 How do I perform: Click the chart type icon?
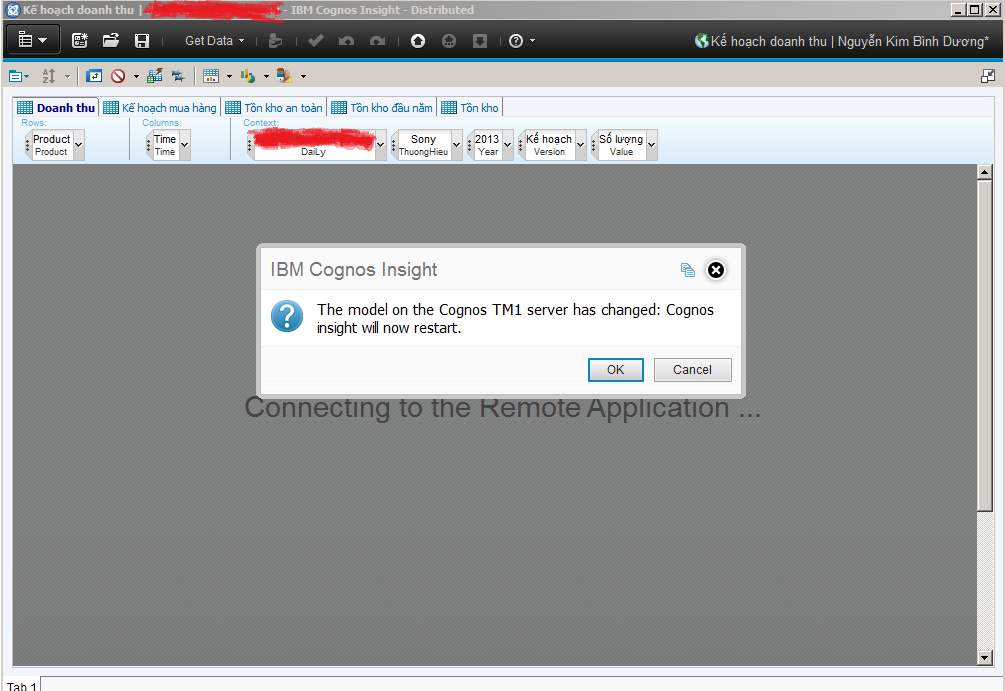(x=248, y=76)
